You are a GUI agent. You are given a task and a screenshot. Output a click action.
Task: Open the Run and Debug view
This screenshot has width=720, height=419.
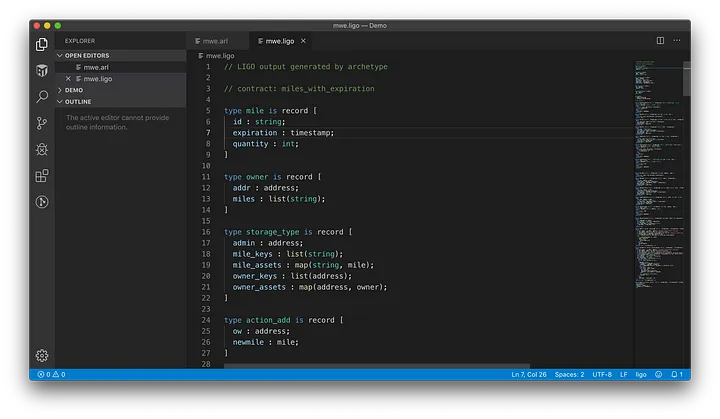(42, 149)
